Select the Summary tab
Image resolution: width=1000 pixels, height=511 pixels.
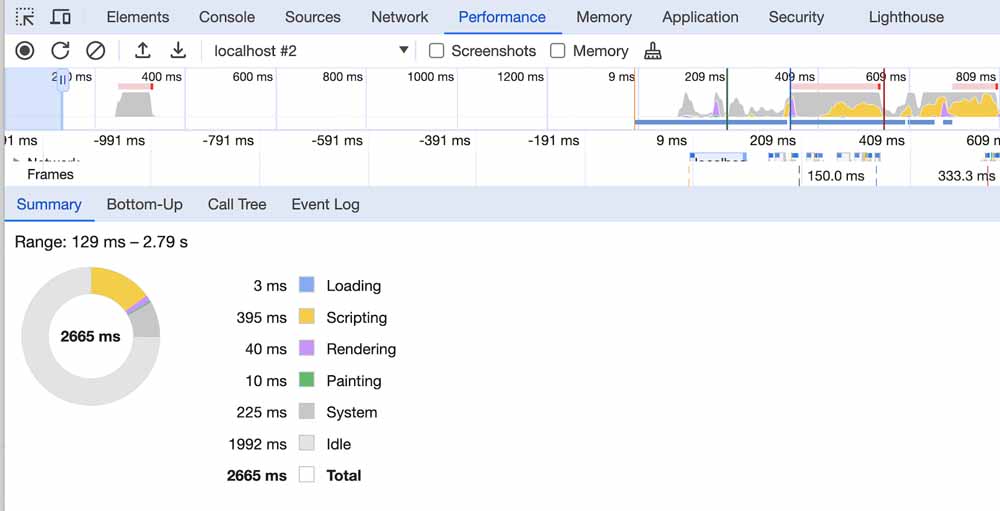(49, 204)
